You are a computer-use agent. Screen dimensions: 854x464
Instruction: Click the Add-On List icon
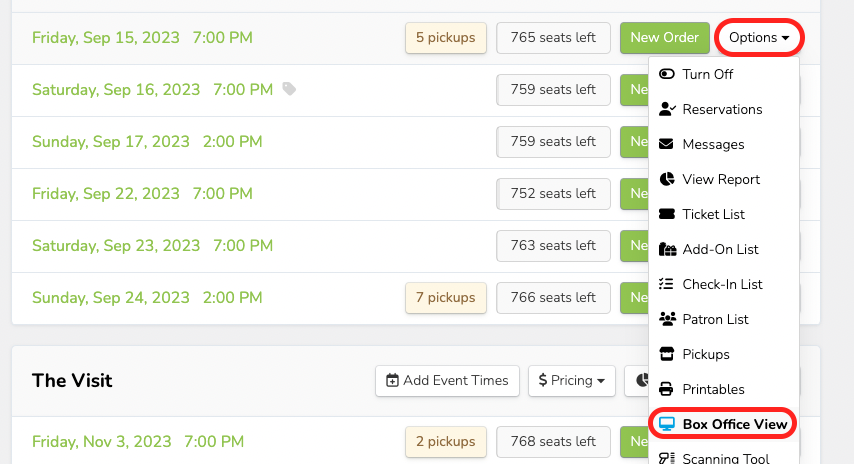click(x=668, y=249)
